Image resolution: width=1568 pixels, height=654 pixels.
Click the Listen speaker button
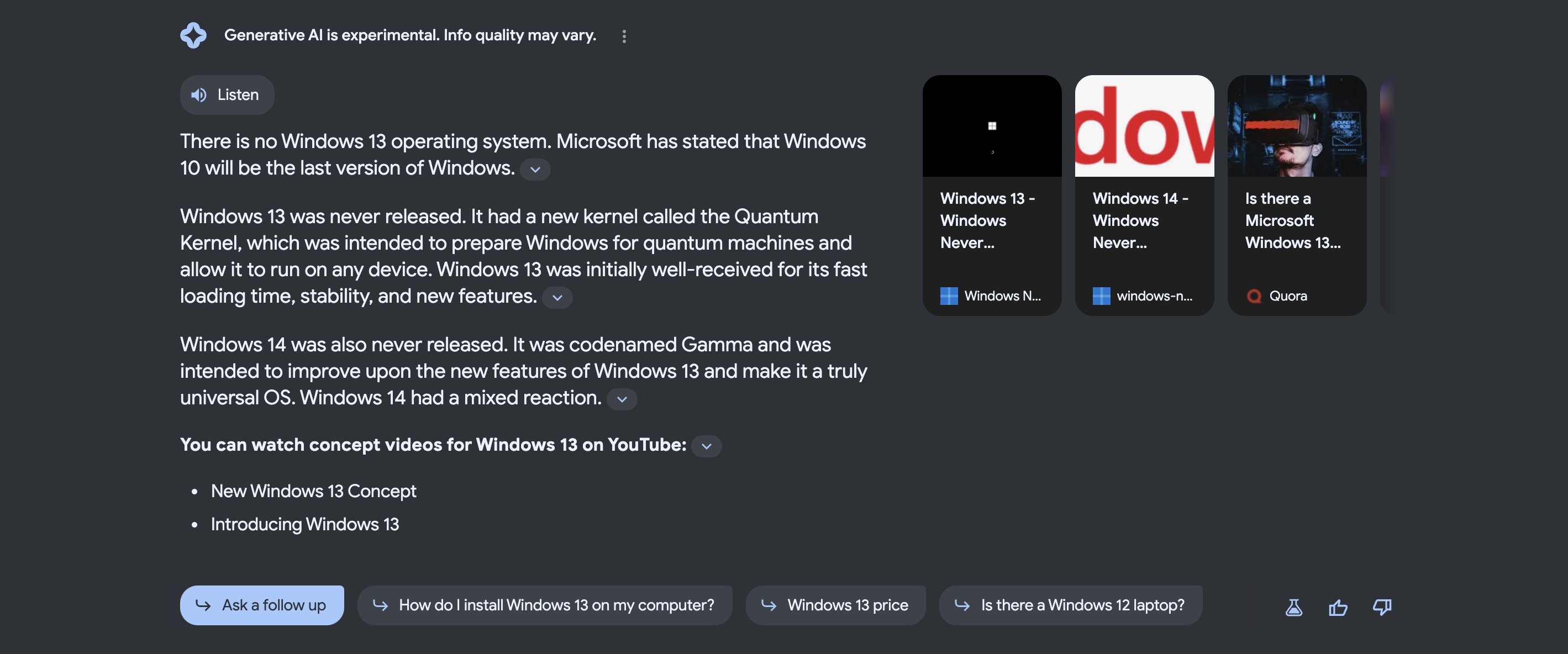coord(227,95)
